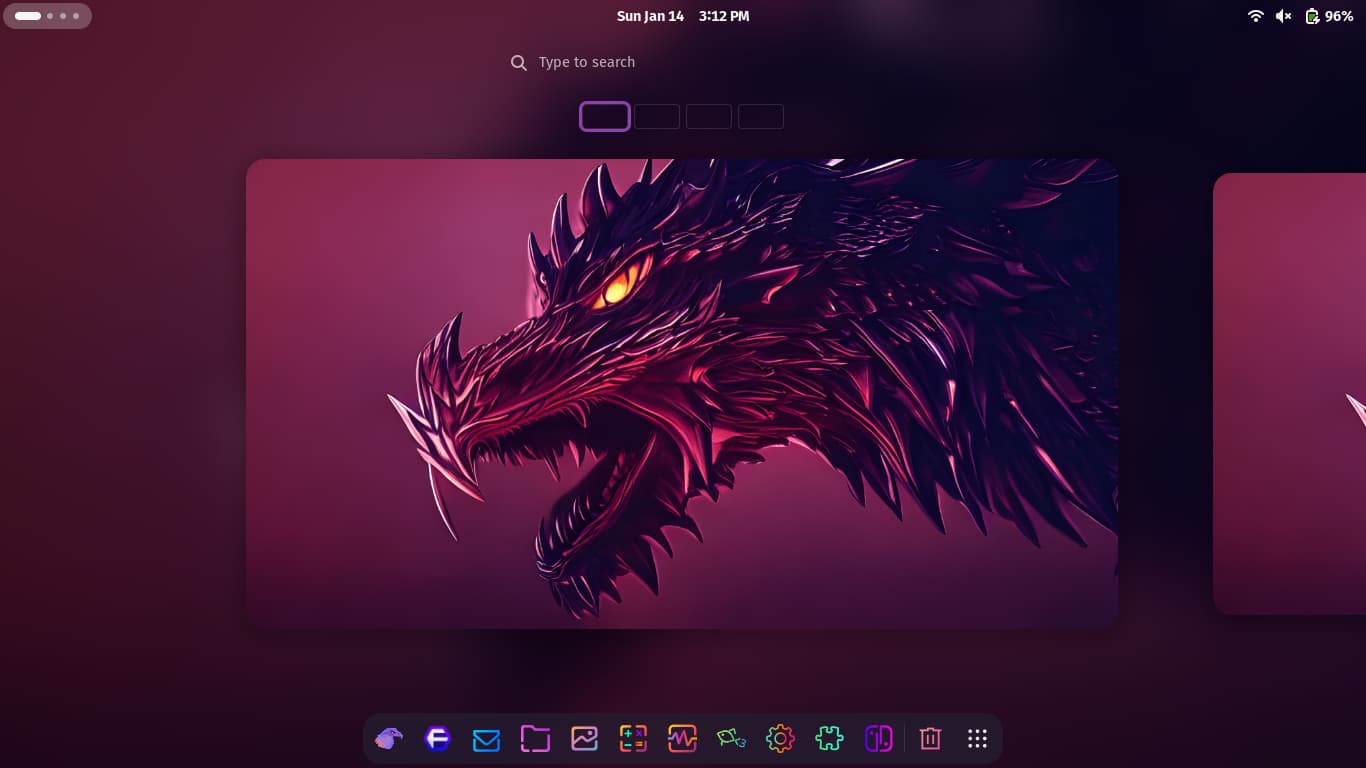Open the Files folder icon in dock
The height and width of the screenshot is (768, 1366).
[x=535, y=739]
